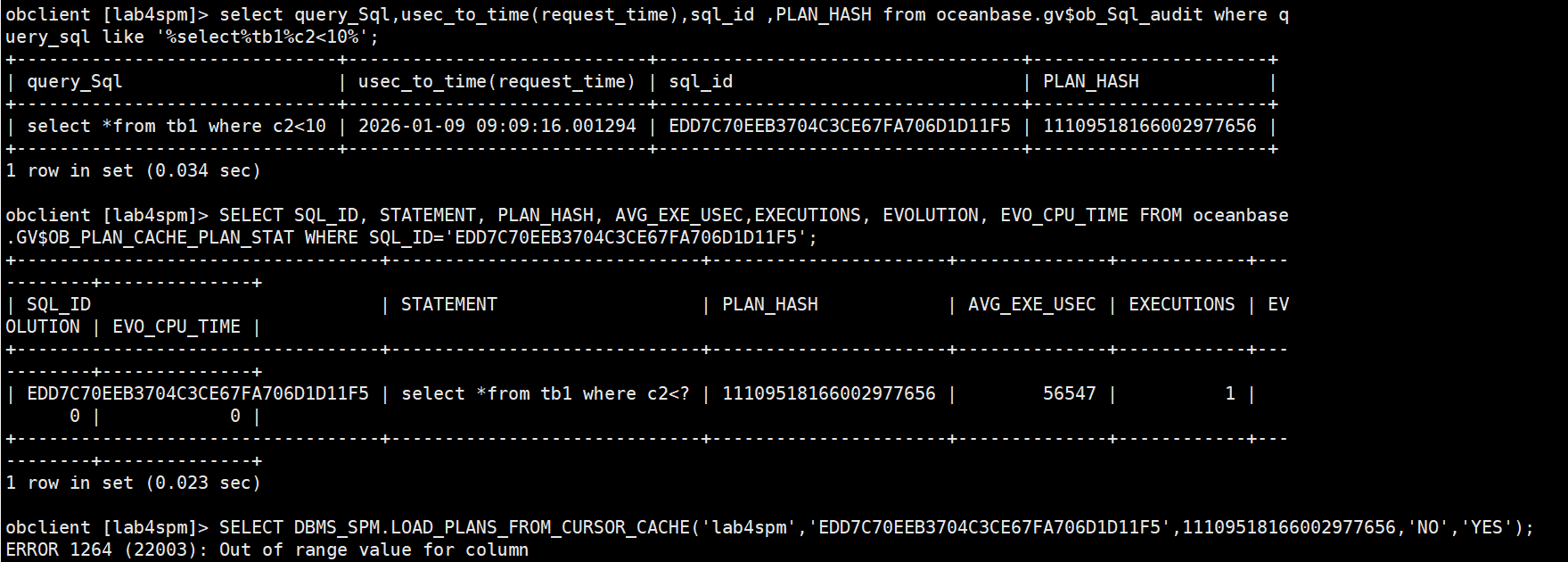The width and height of the screenshot is (1568, 562).
Task: Click the 'NO' argument in the last command
Action: (1427, 528)
